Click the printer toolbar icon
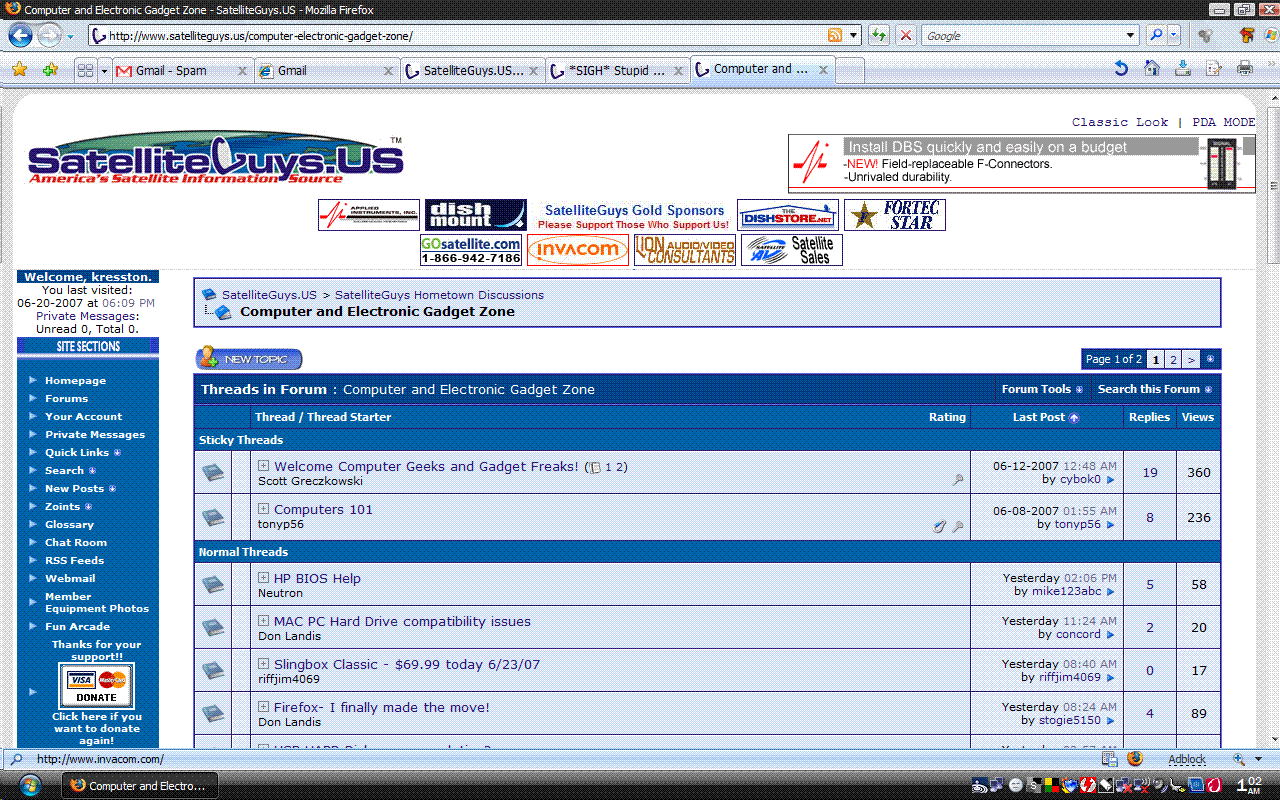Viewport: 1280px width, 800px height. pyautogui.click(x=1245, y=69)
